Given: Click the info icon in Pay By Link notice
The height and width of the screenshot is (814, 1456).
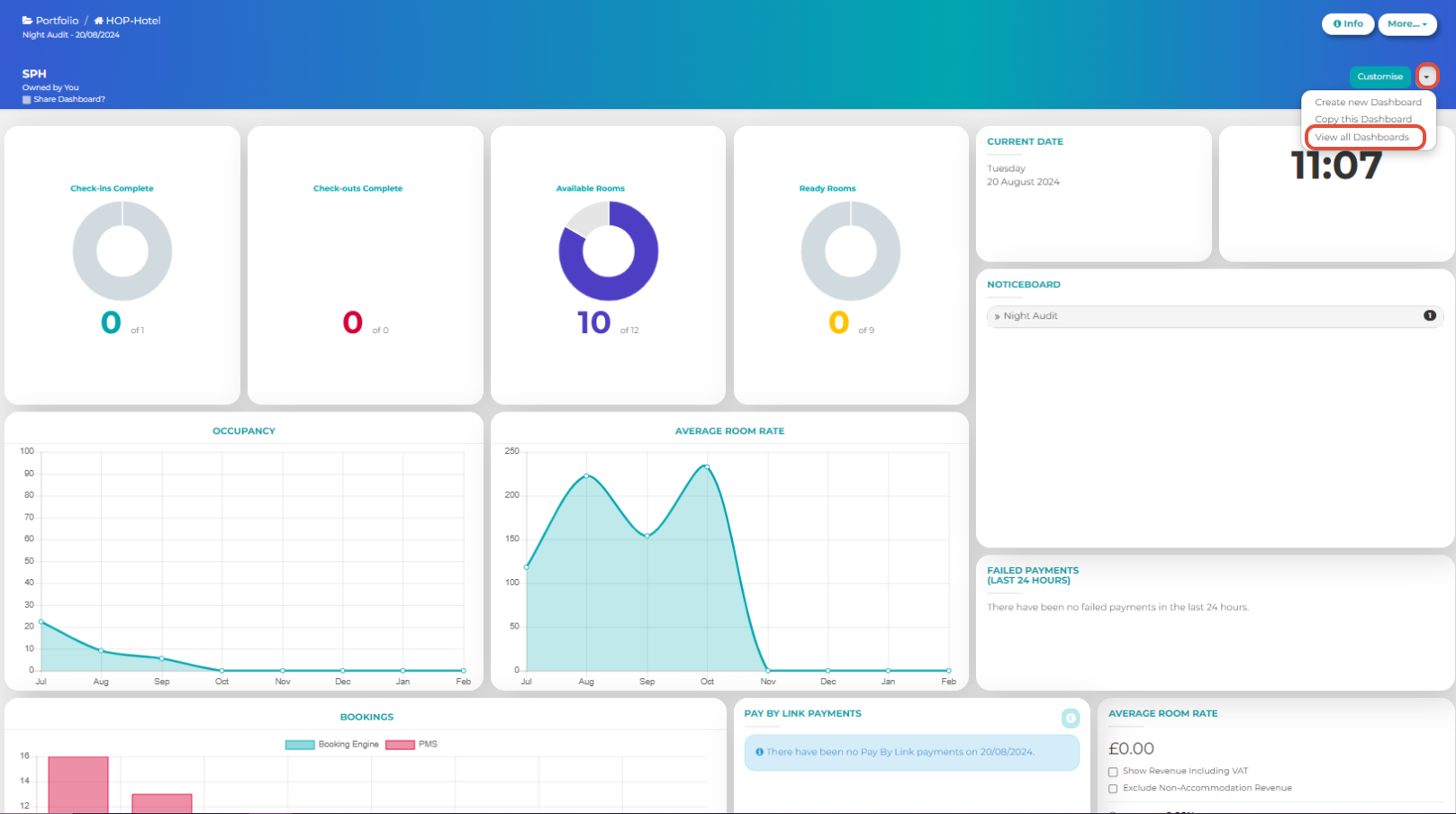Looking at the screenshot, I should point(760,752).
